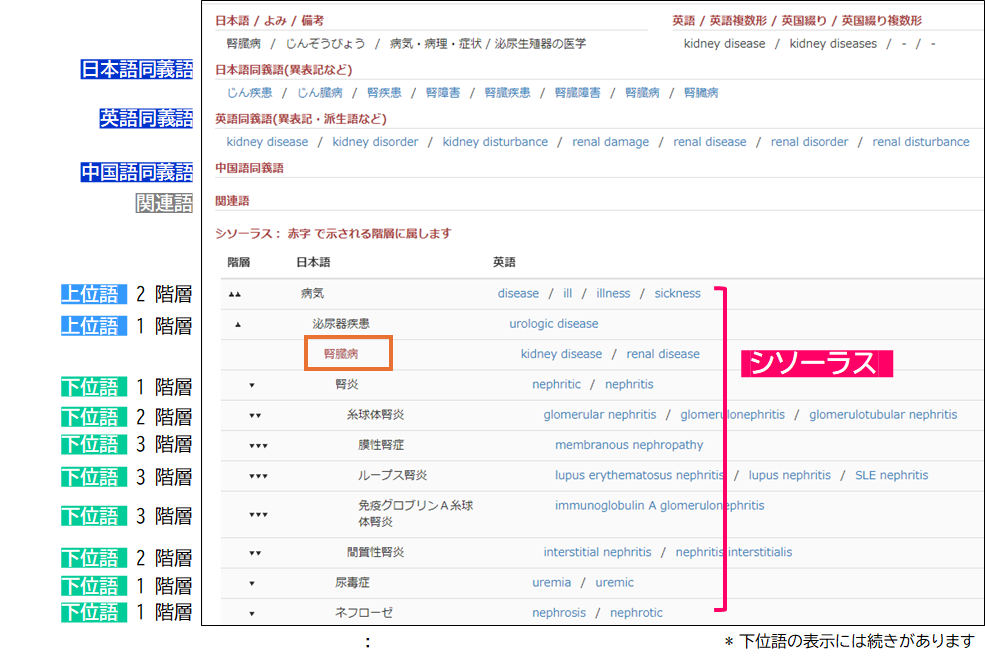Open the nephrotic link
Screen dimensions: 985x659
(636, 613)
